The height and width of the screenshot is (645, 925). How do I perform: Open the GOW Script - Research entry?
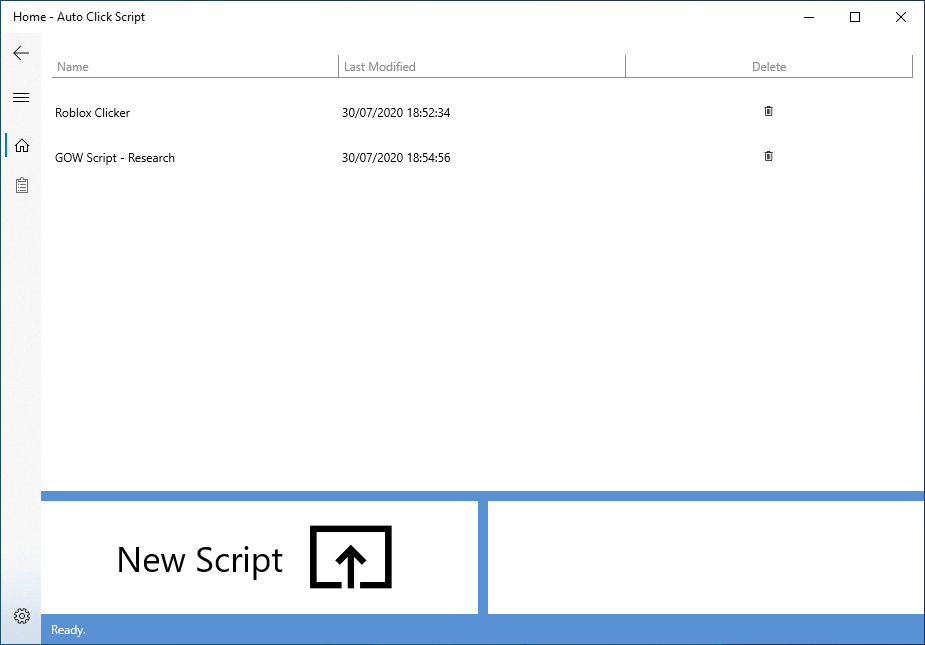click(115, 157)
